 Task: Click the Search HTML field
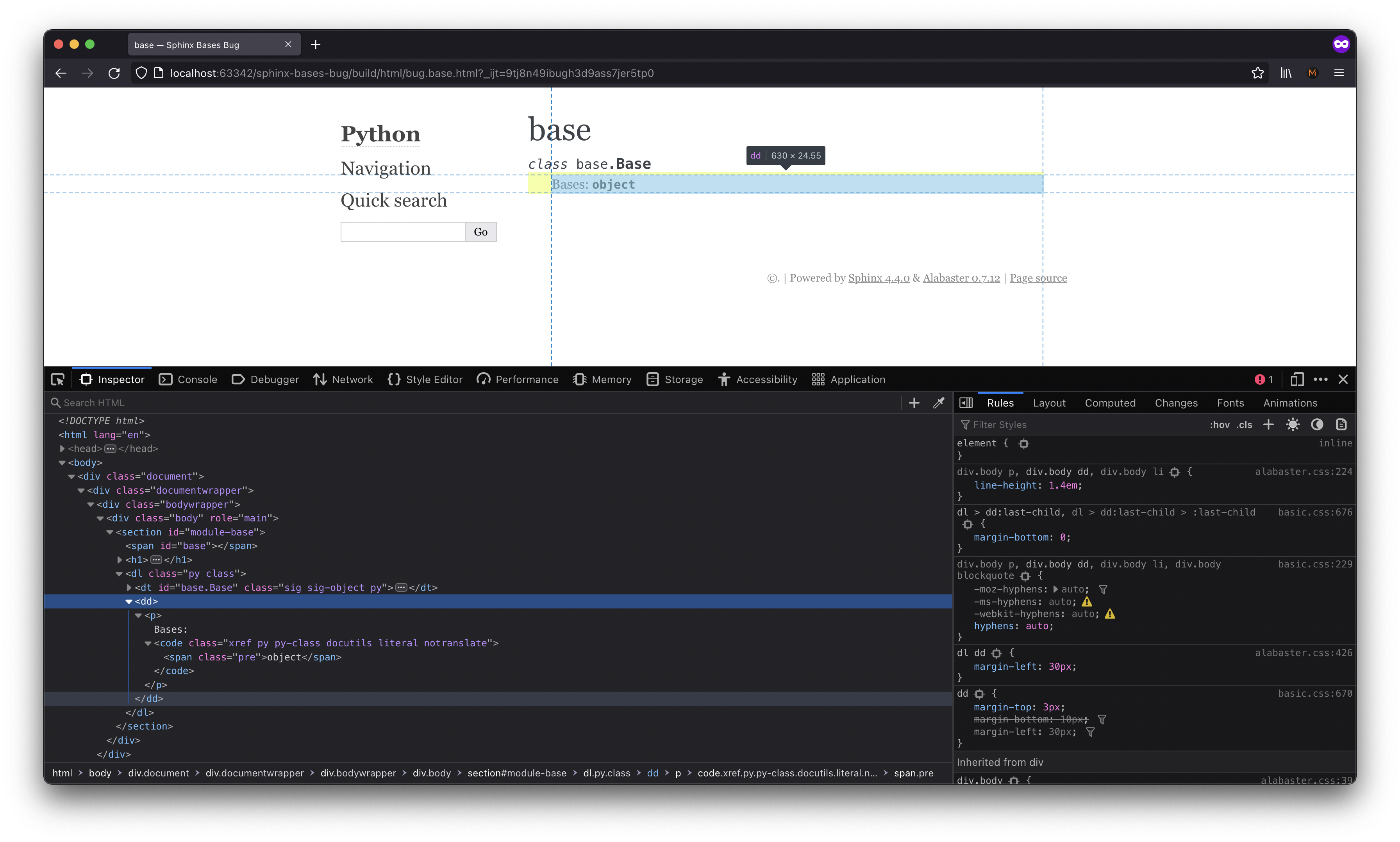tap(454, 403)
